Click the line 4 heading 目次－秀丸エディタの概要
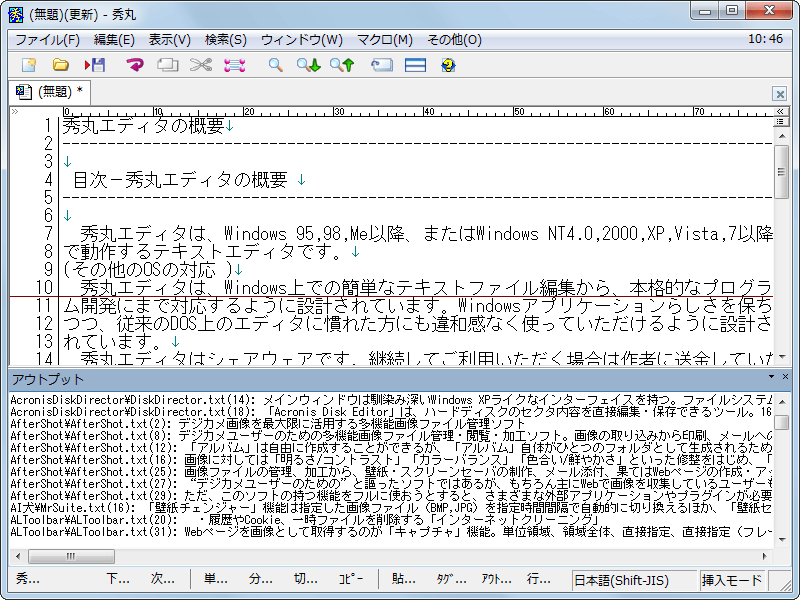 point(180,180)
